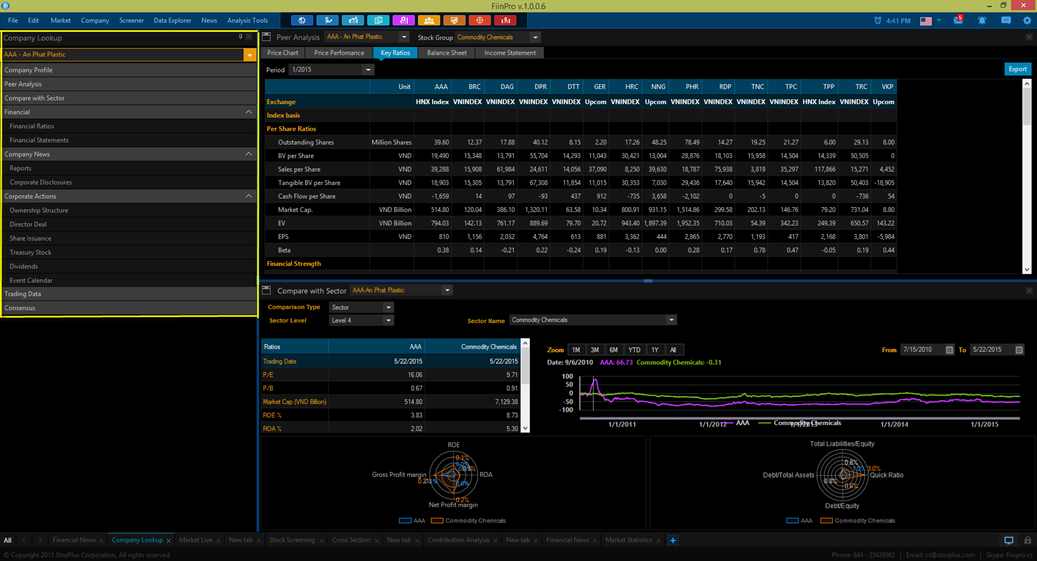This screenshot has height=561, width=1037.
Task: Open the Contribution Analysis bottom tab
Action: pyautogui.click(x=458, y=540)
